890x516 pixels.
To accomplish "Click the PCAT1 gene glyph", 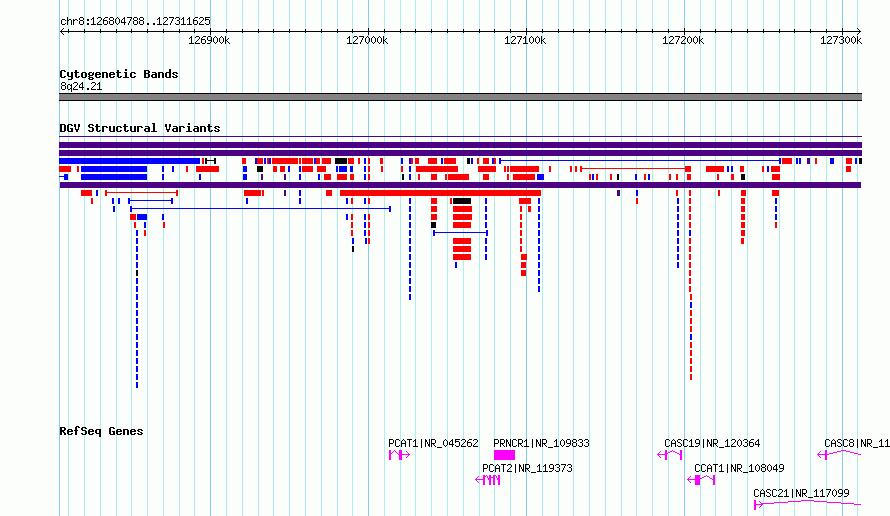I will click(x=399, y=455).
